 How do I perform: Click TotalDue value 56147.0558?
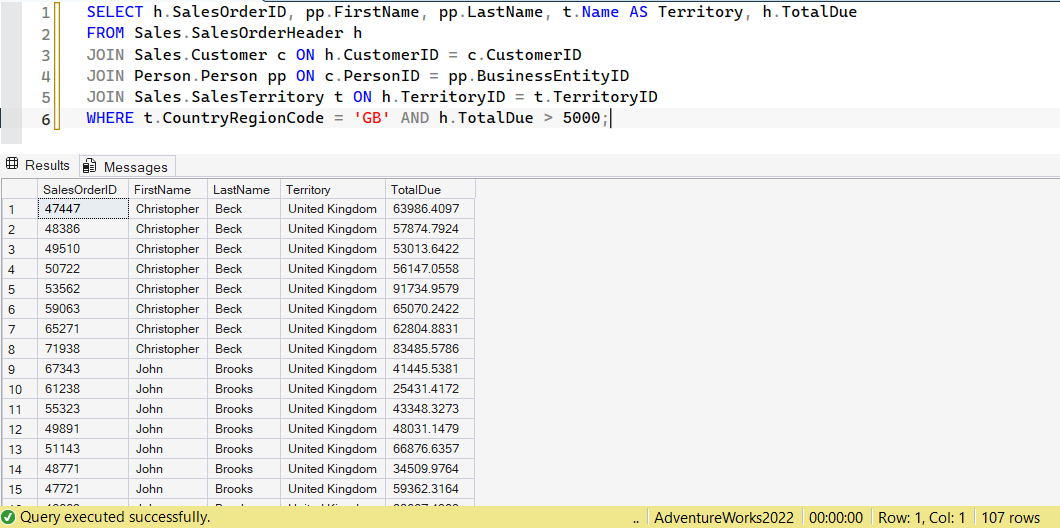tap(430, 269)
